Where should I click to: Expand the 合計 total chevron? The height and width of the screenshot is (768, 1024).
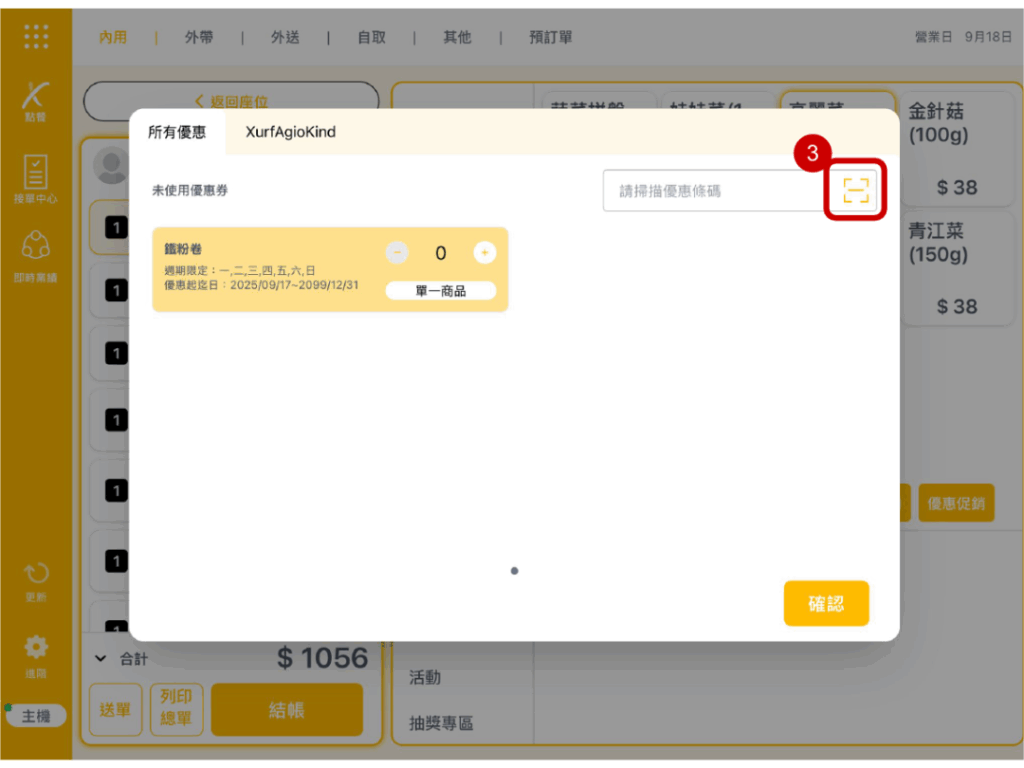[100, 658]
